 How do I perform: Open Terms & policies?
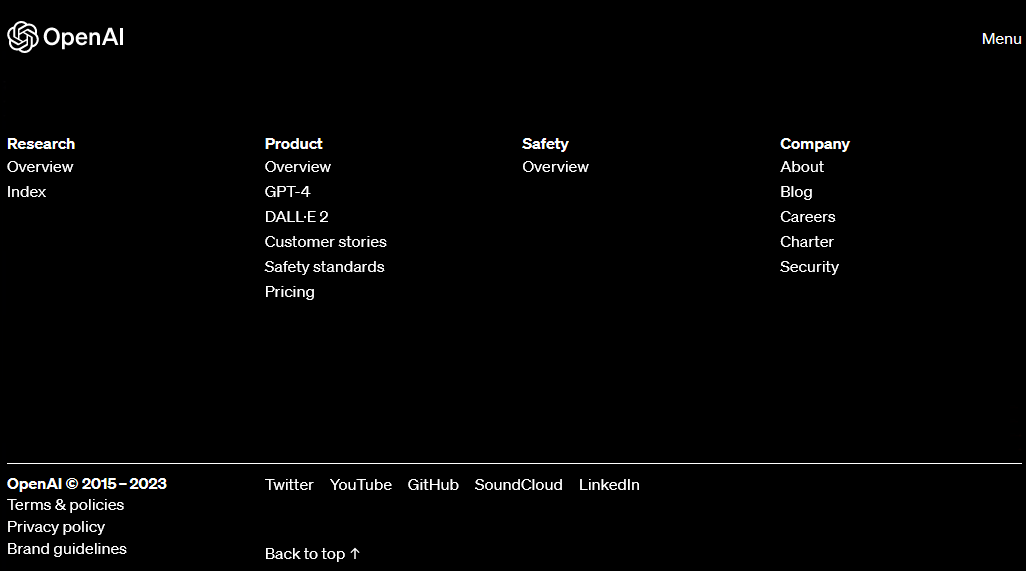(x=65, y=505)
